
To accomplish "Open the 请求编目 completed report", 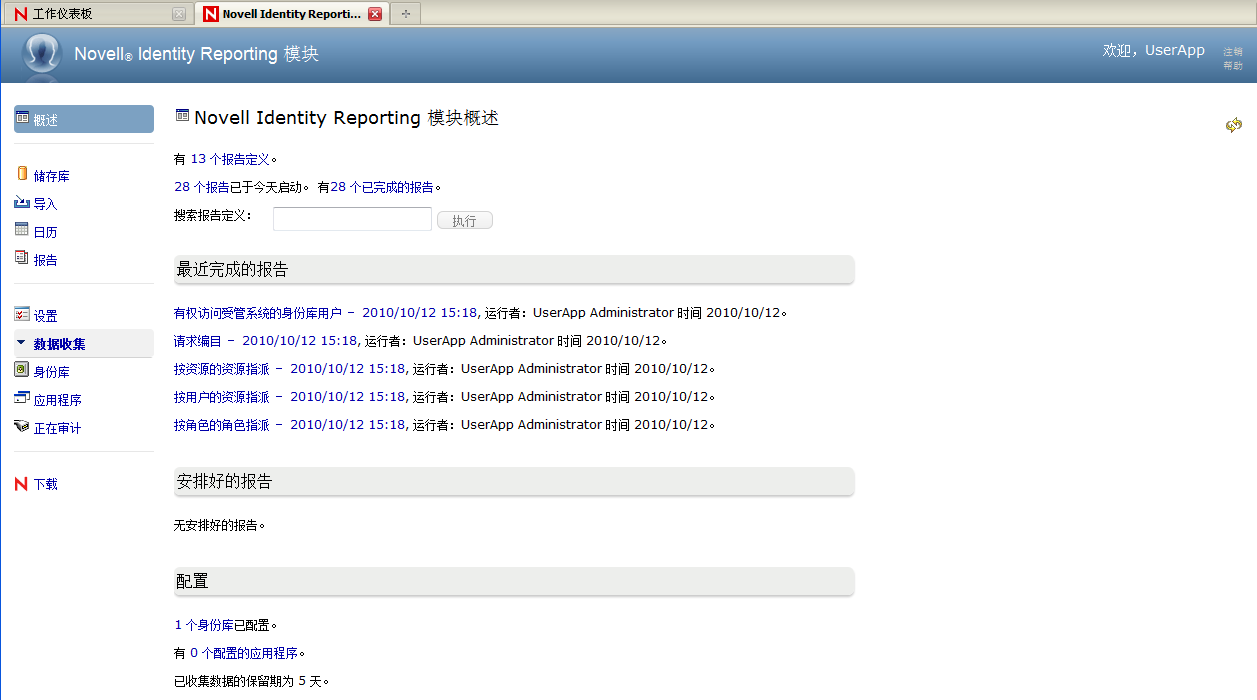I will point(265,341).
